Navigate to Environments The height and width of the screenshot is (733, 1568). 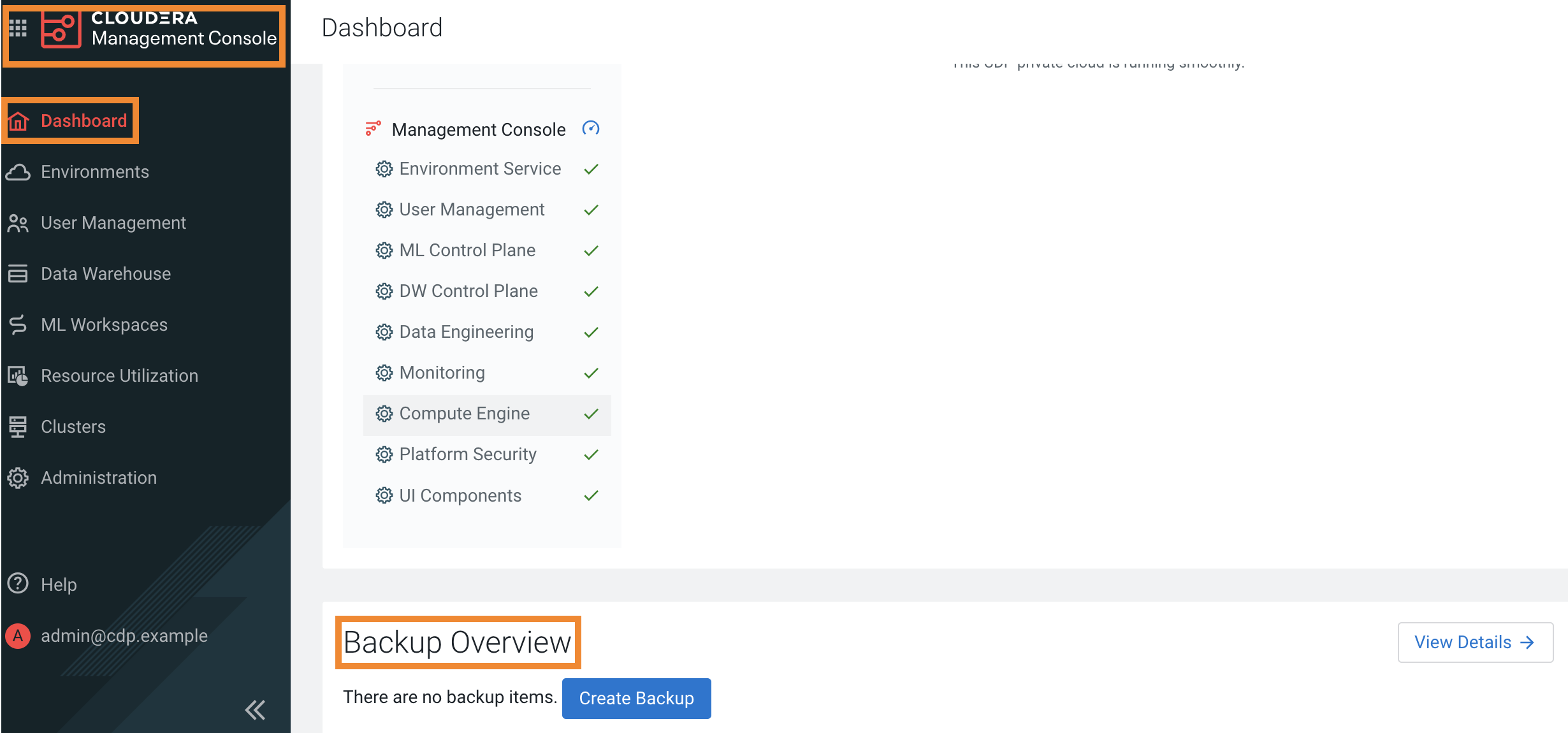point(94,171)
